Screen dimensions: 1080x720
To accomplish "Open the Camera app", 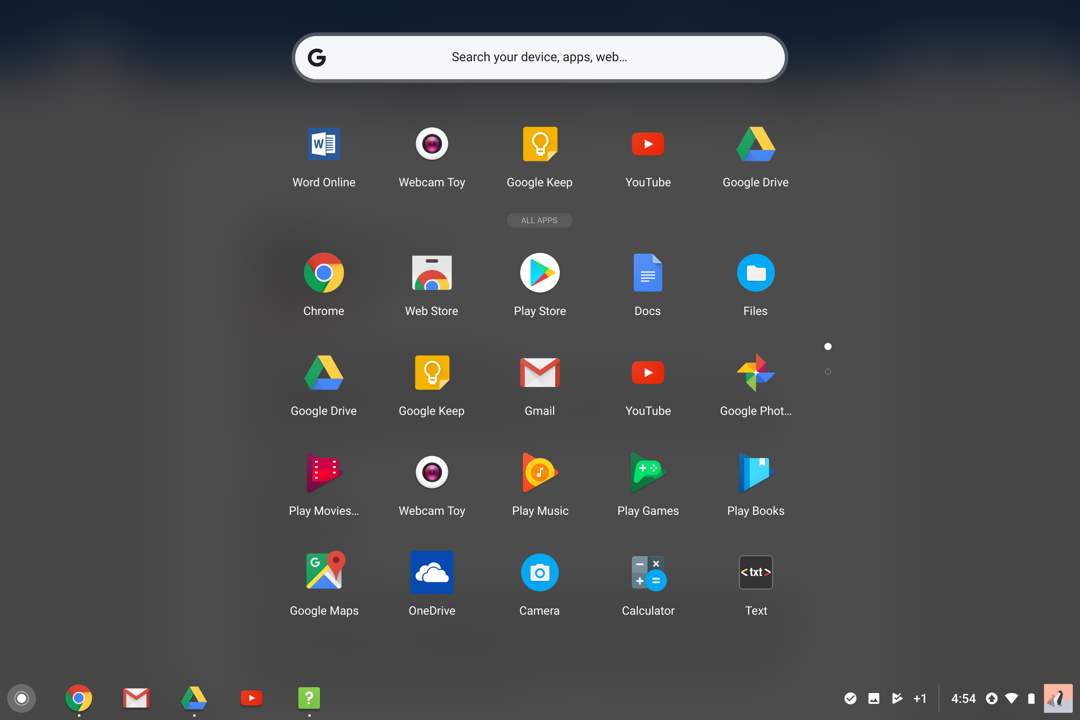I will click(540, 572).
